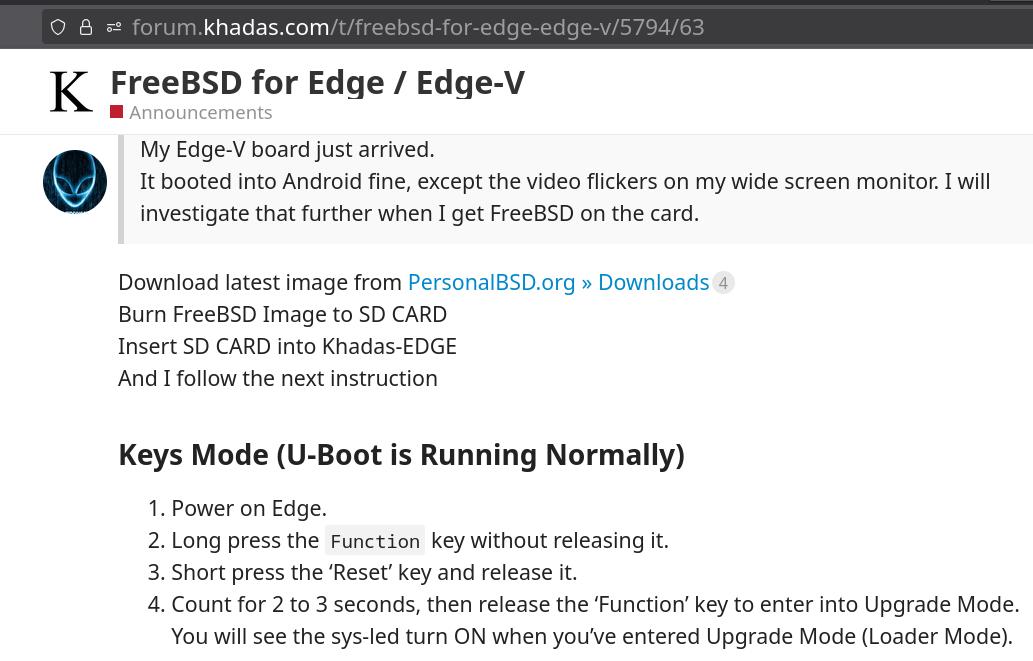This screenshot has width=1033, height=661.
Task: Click the Keys Mode section heading
Action: point(401,455)
